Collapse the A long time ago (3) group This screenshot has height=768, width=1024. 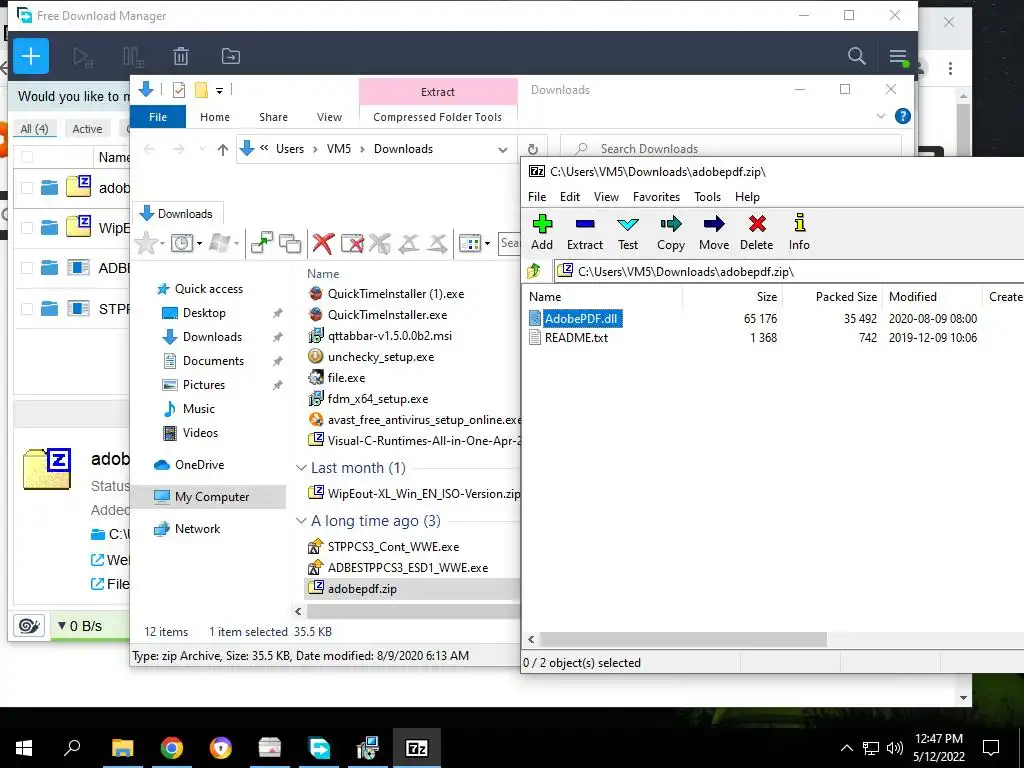[301, 520]
